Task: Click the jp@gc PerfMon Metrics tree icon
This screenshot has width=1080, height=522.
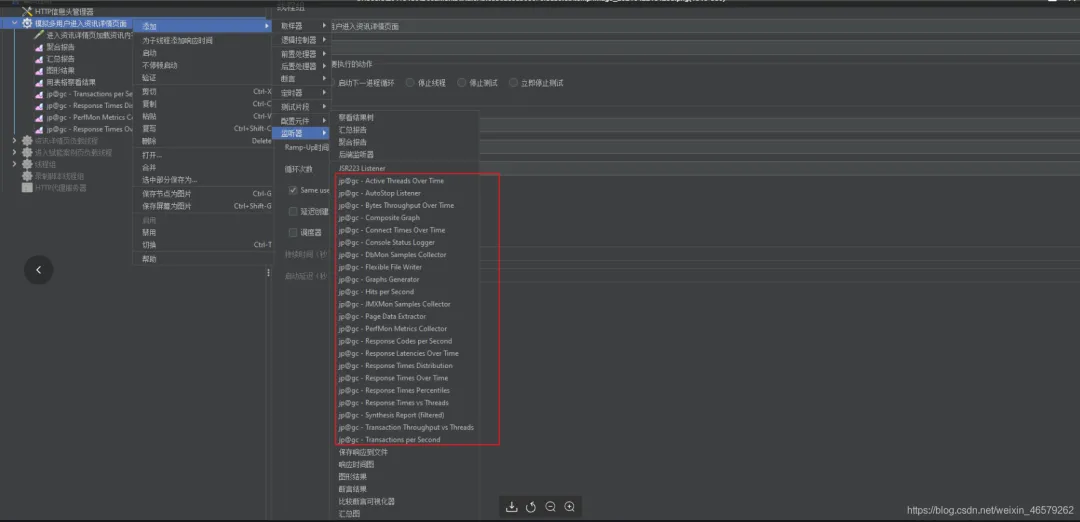Action: [39, 117]
